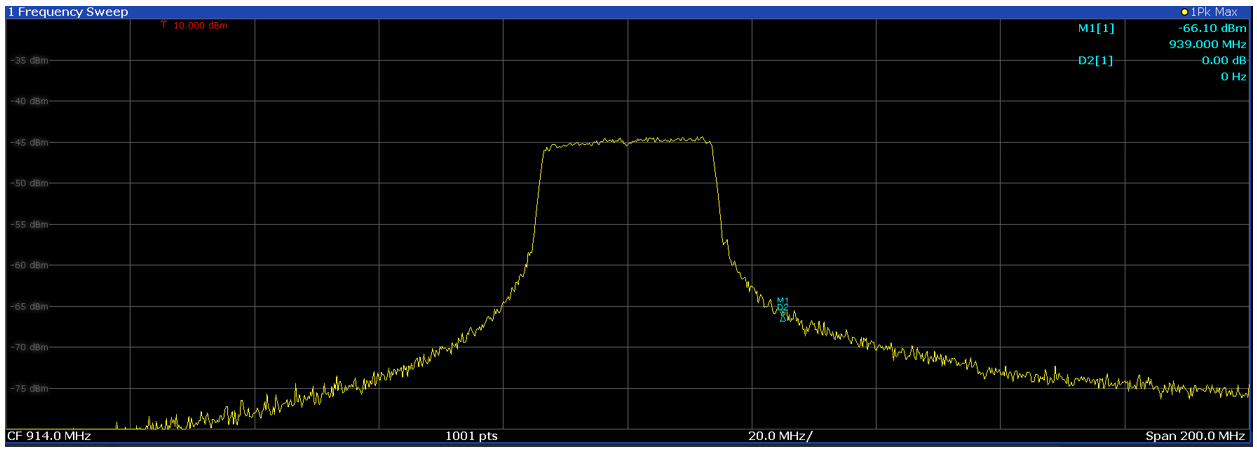Click the 0.00 dB delta value
The image size is (1257, 453).
click(1223, 60)
